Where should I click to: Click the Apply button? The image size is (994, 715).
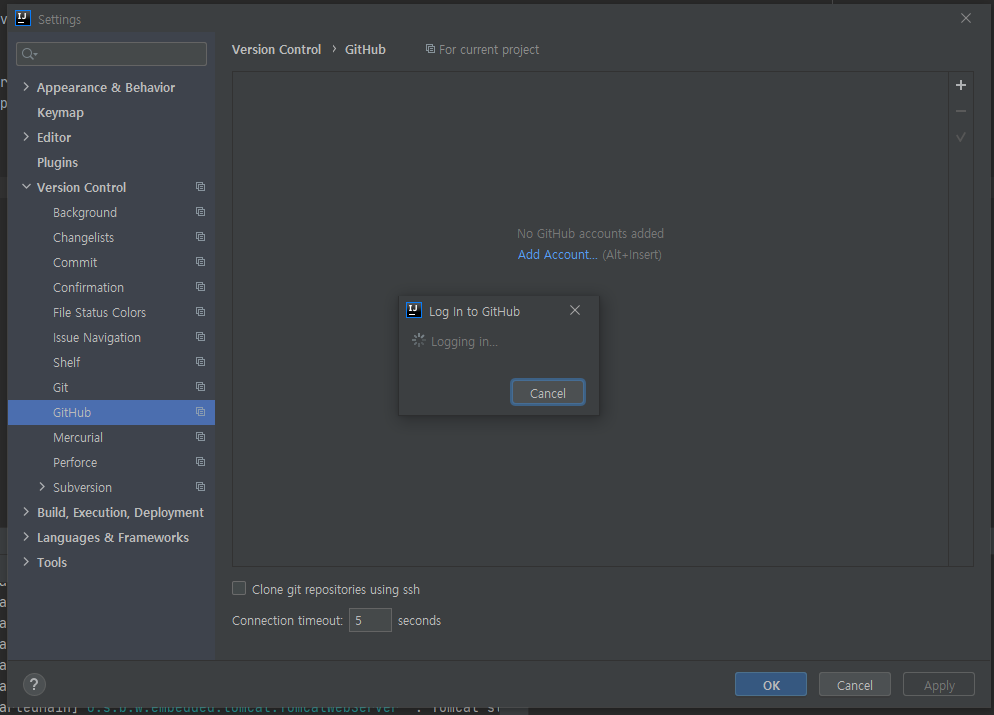coord(939,685)
